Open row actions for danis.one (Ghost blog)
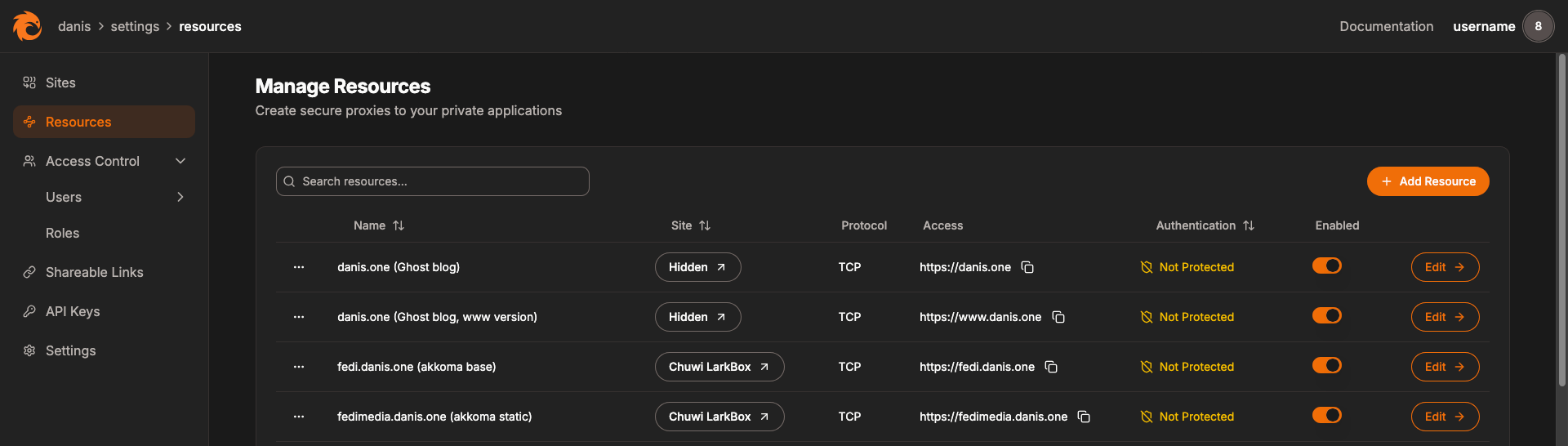This screenshot has height=446, width=1568. tap(299, 267)
